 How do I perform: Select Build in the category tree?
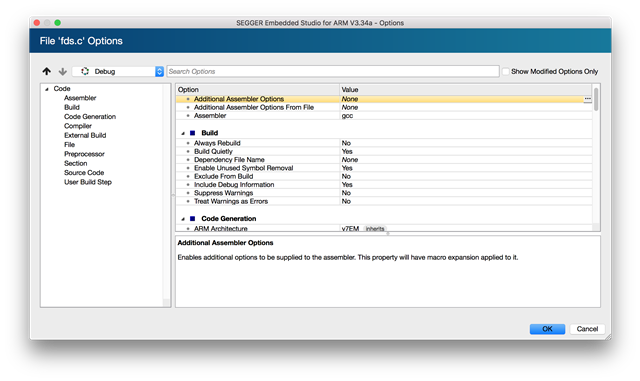pos(72,107)
